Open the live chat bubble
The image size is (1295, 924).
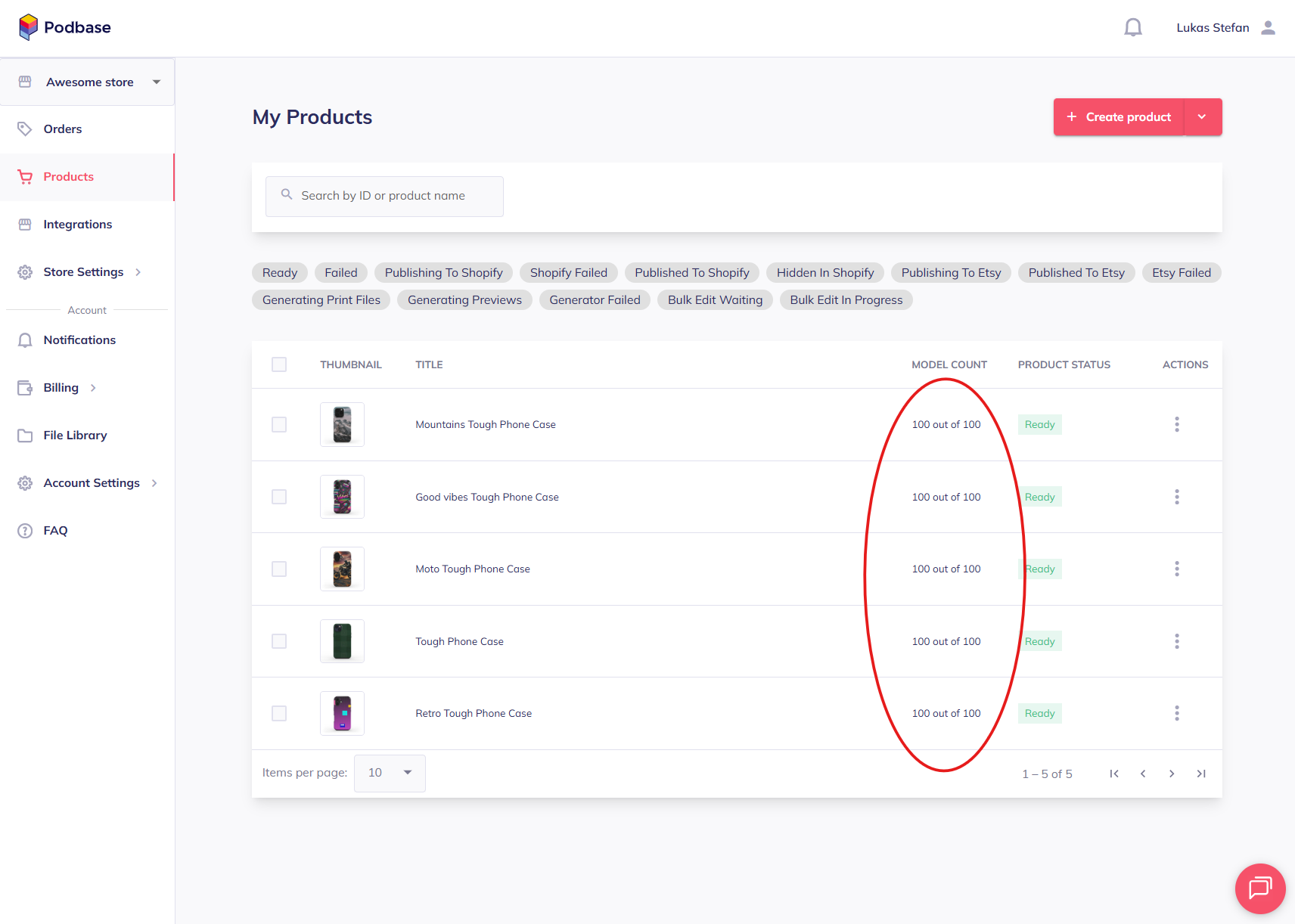[x=1259, y=888]
